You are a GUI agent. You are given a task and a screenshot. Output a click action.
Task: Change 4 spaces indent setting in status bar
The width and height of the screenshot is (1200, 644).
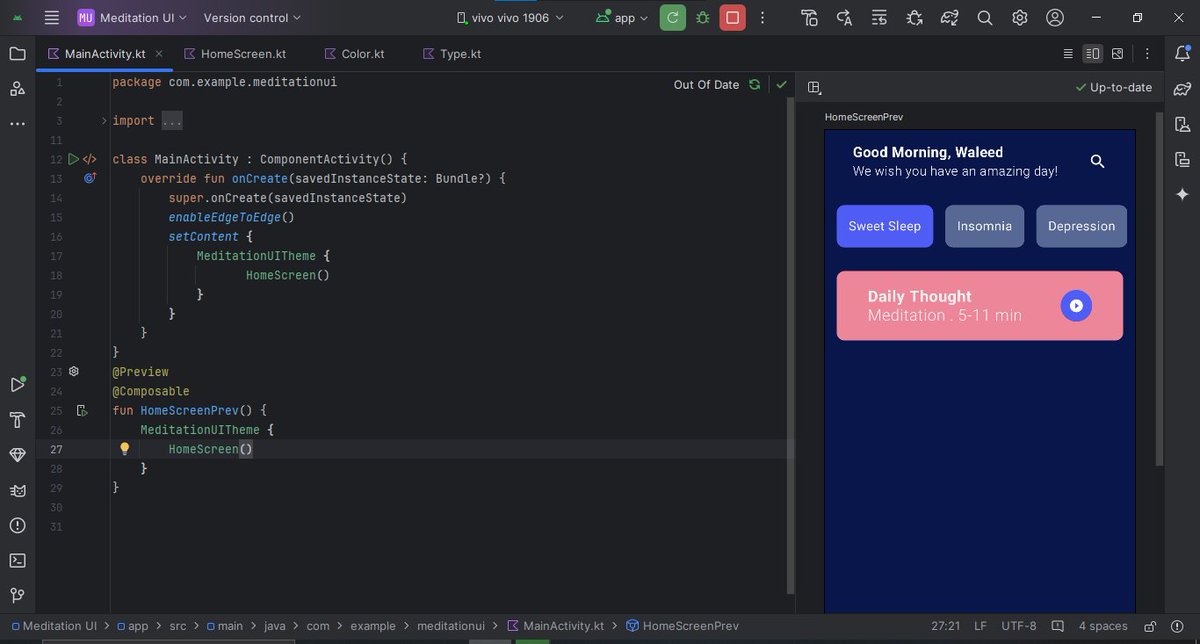(1103, 626)
